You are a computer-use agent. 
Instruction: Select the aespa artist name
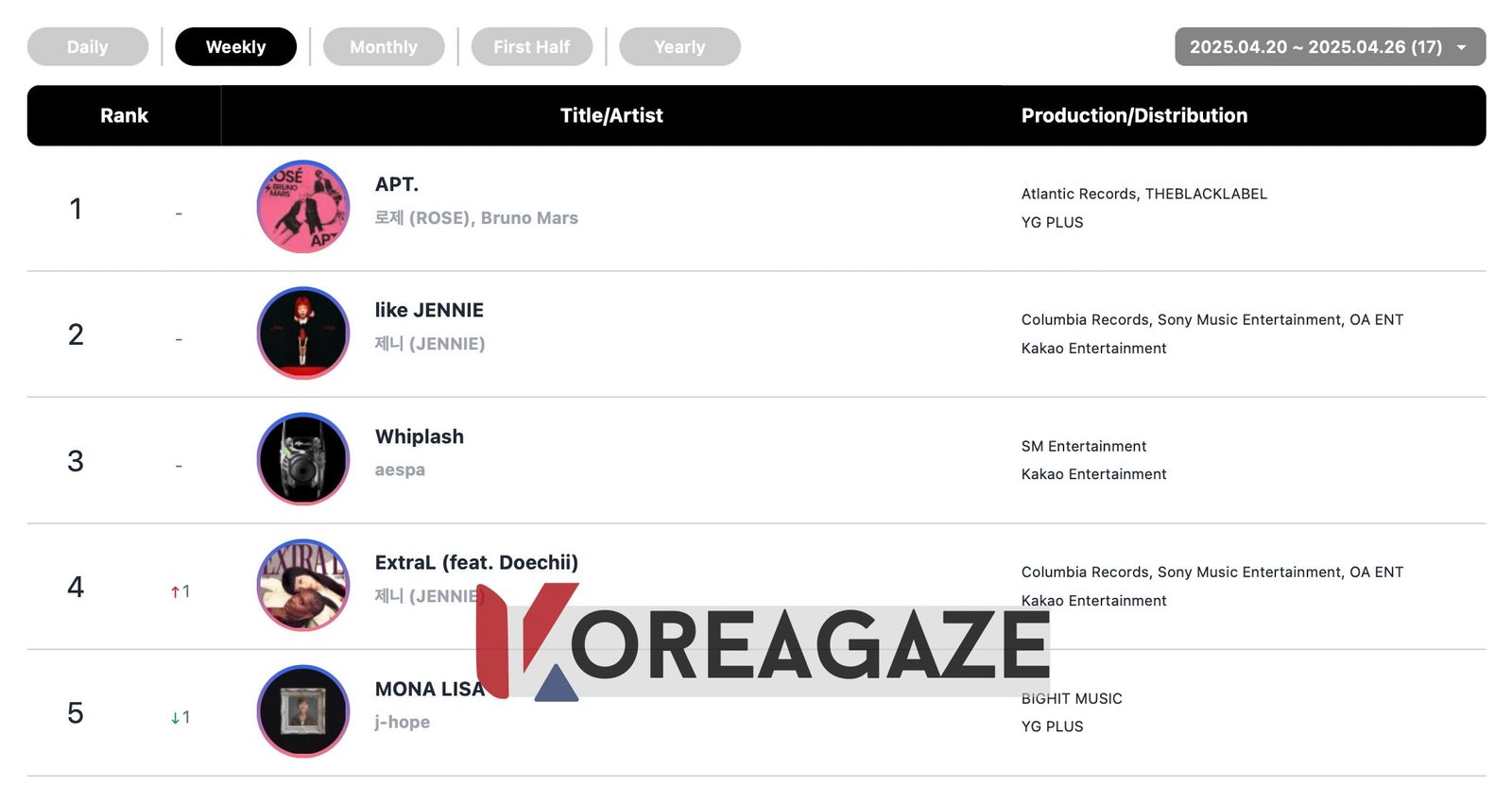(400, 470)
